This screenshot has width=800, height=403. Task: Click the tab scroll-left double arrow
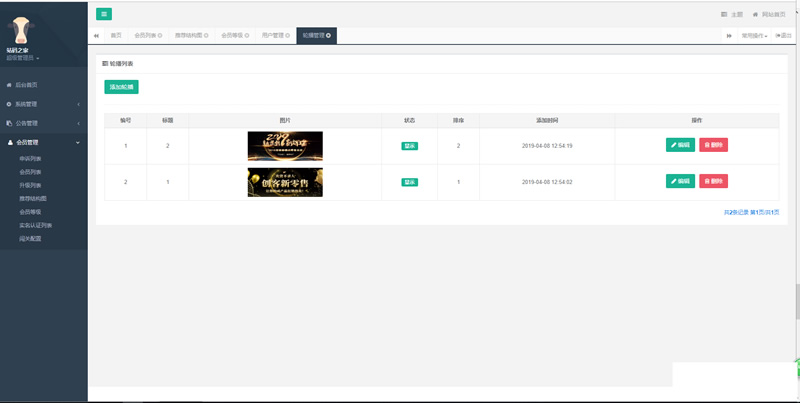(96, 35)
